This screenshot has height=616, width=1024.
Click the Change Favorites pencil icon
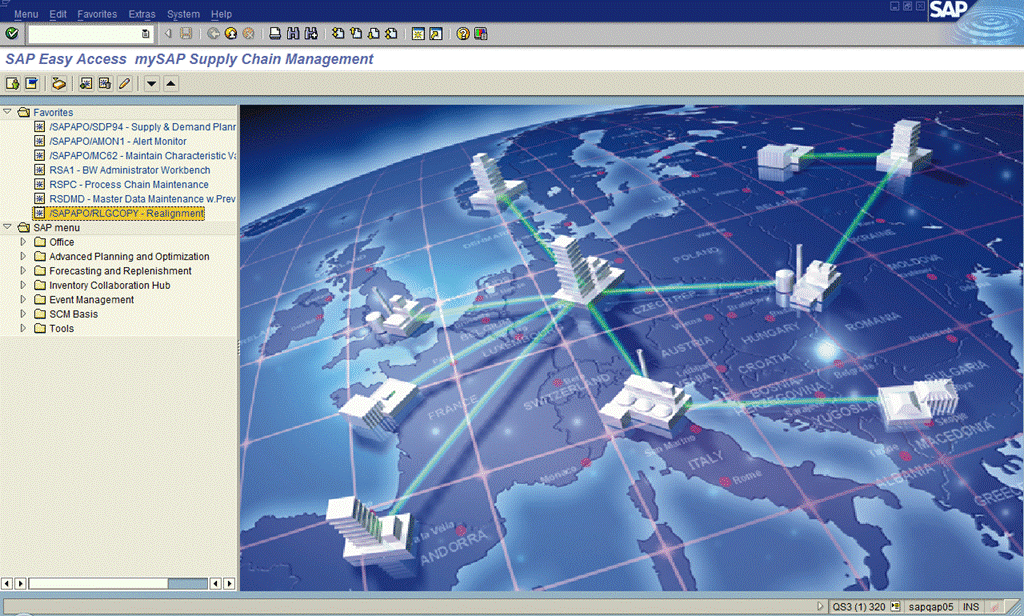tap(124, 84)
